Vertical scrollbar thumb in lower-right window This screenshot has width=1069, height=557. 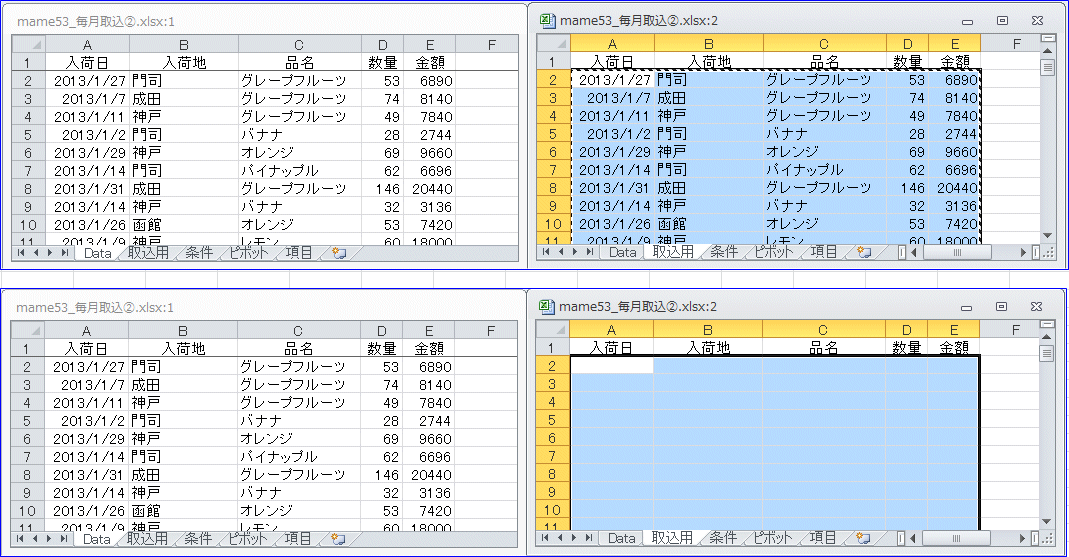tap(1047, 353)
